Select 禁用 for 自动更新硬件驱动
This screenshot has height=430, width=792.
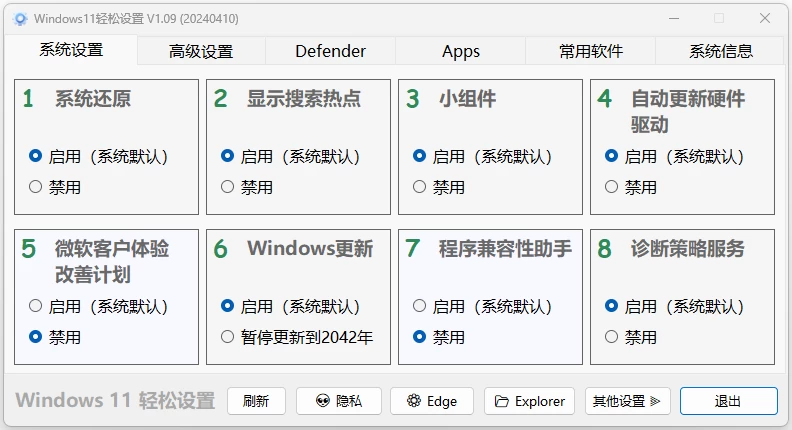point(612,187)
